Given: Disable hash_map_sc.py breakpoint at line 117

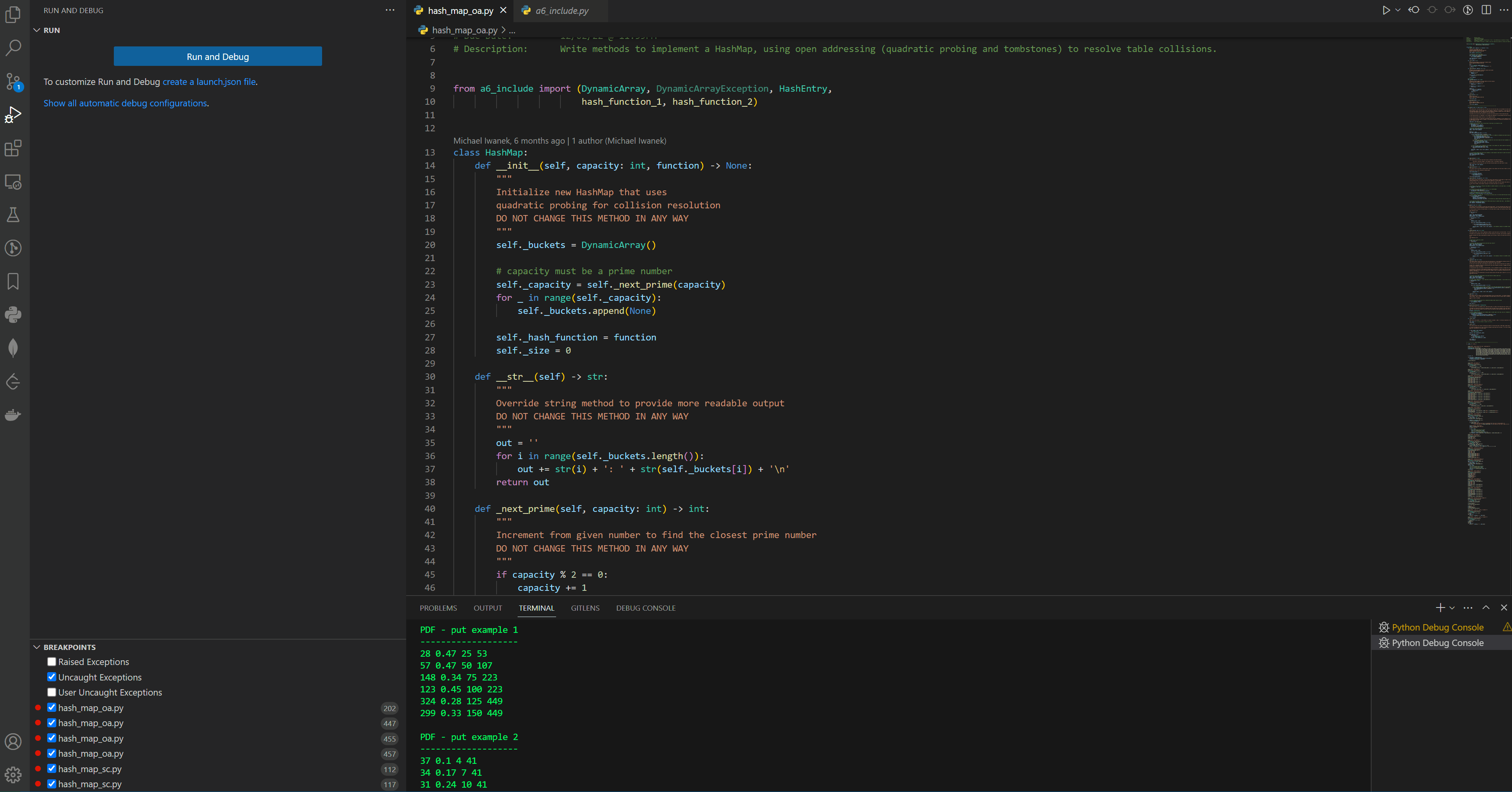Looking at the screenshot, I should 52,784.
